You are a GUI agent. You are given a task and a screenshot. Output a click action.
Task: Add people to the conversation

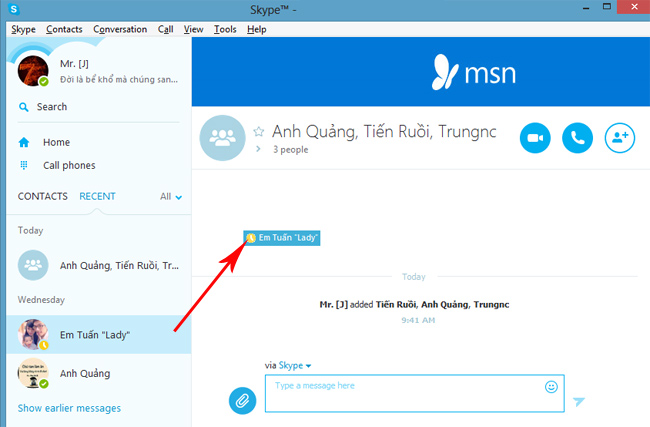[620, 138]
